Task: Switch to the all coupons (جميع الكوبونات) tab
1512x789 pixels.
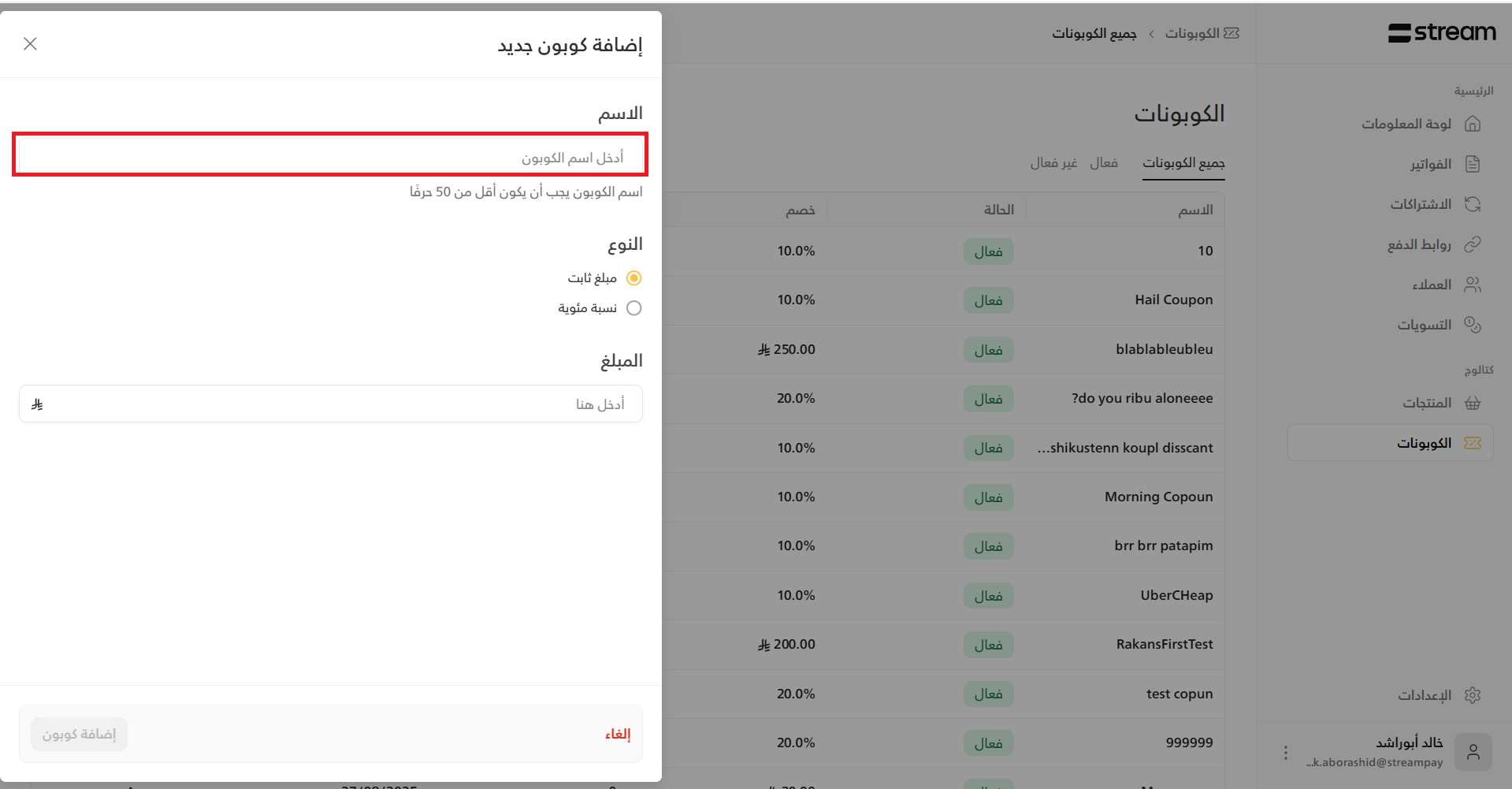Action: (x=1183, y=163)
